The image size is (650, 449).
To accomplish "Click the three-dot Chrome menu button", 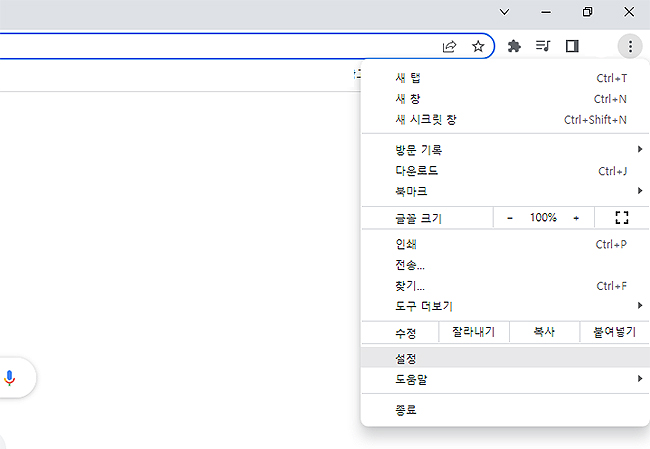I will [630, 46].
